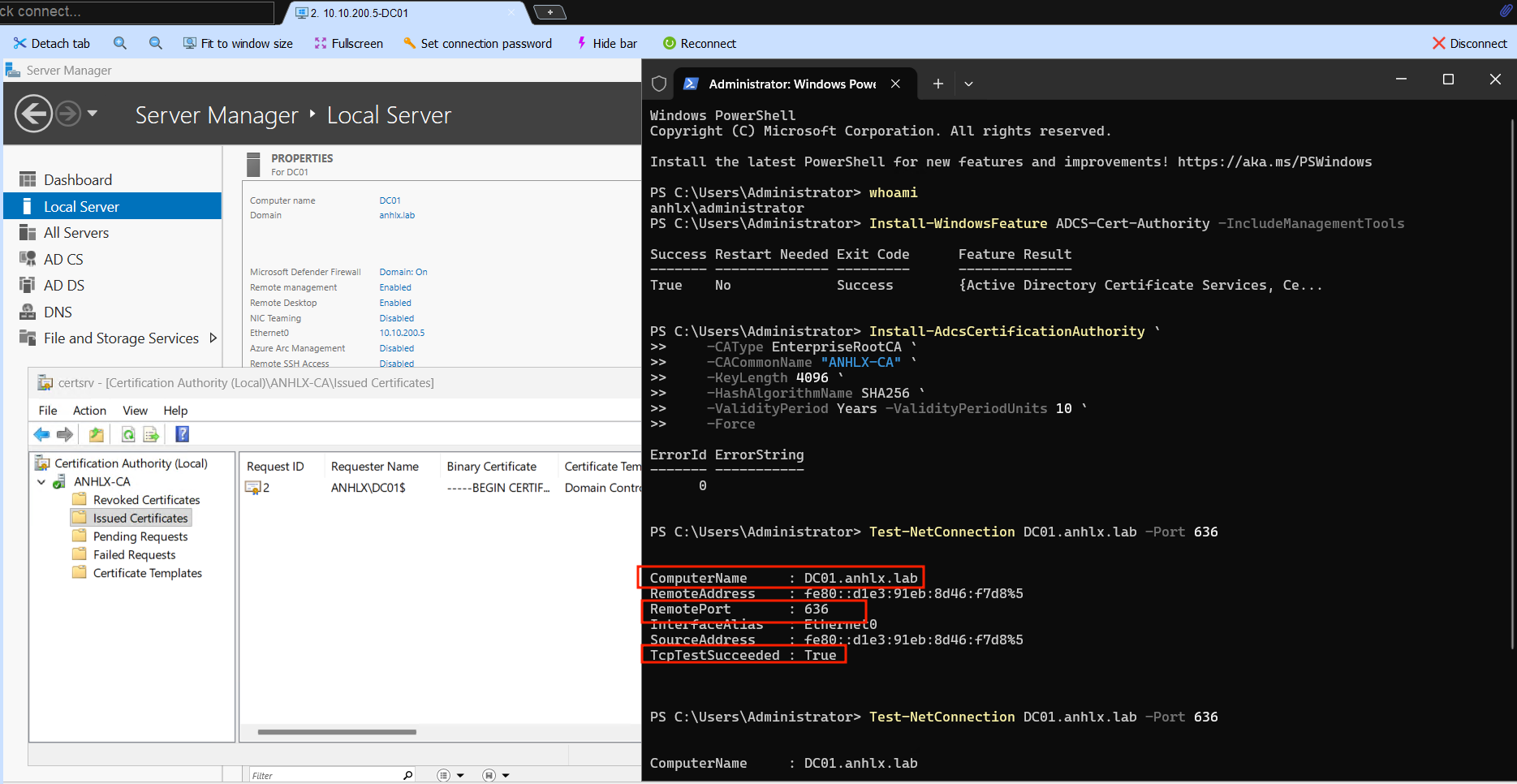Select Local Server in the sidebar
Screen dimensions: 1517x784
[112, 206]
